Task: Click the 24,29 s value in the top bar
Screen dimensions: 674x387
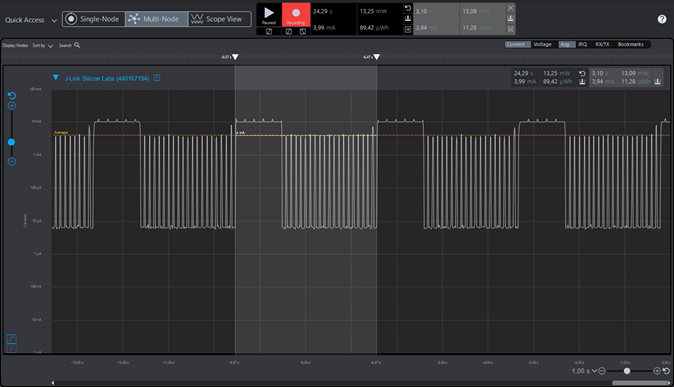Action: 323,11
